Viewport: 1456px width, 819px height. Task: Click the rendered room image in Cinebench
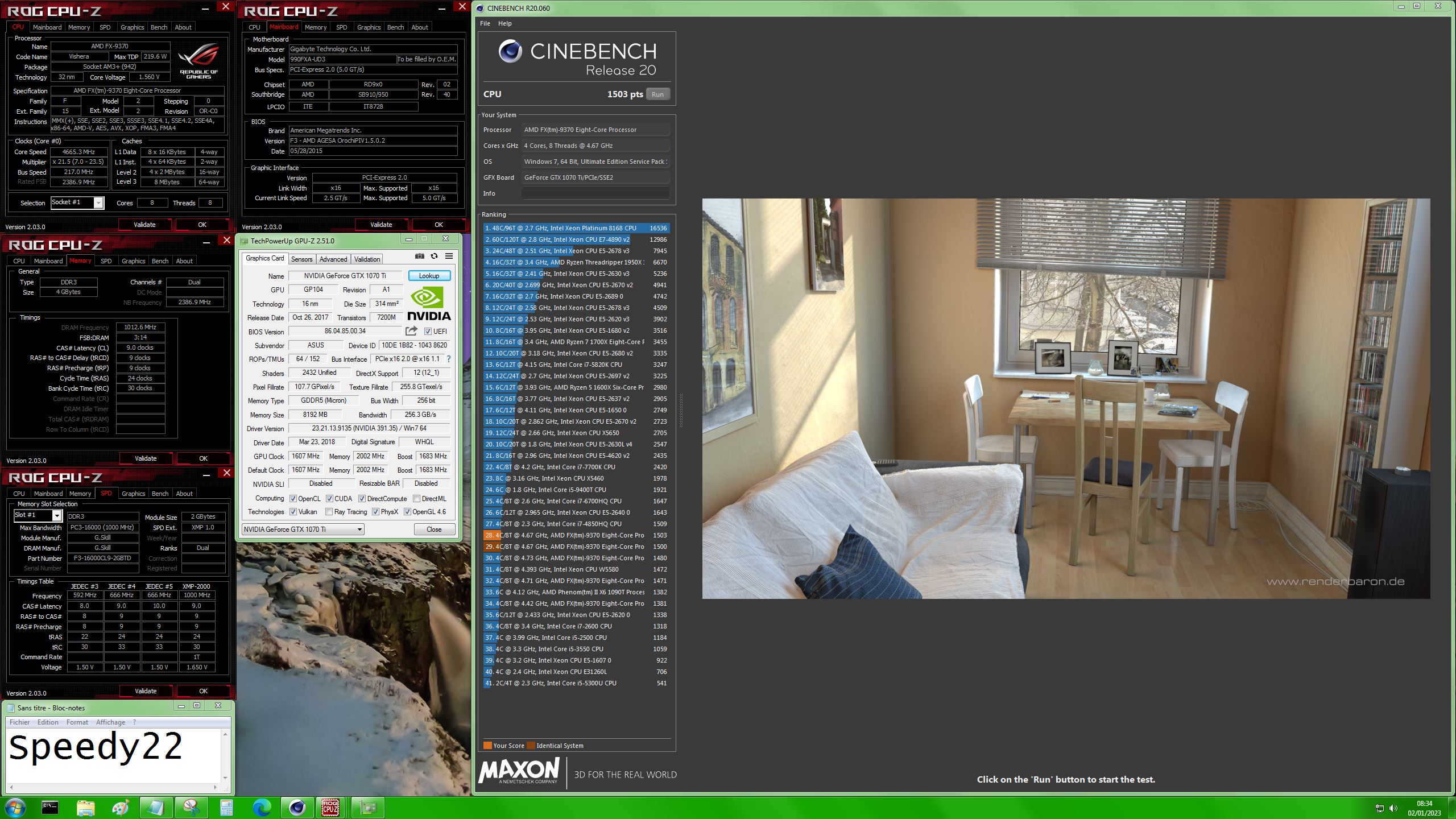tap(1066, 398)
